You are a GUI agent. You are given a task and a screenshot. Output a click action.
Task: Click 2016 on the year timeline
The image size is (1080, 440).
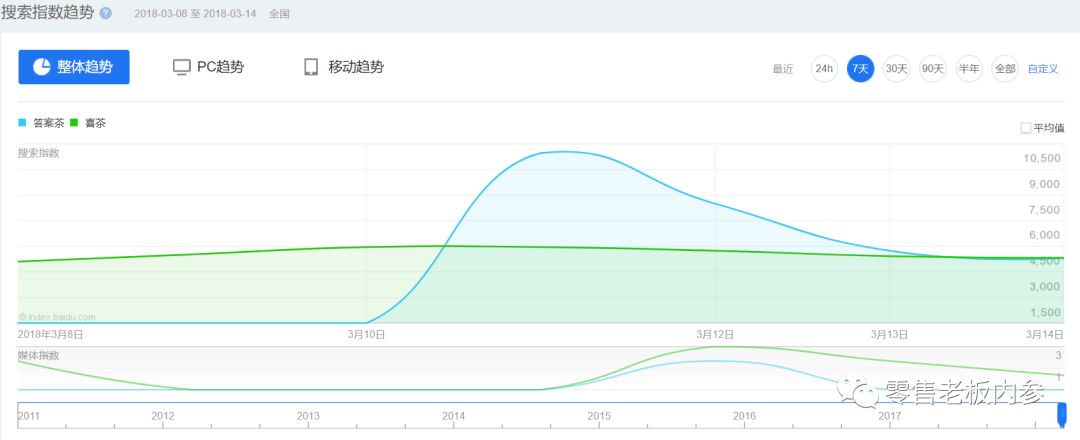point(745,417)
